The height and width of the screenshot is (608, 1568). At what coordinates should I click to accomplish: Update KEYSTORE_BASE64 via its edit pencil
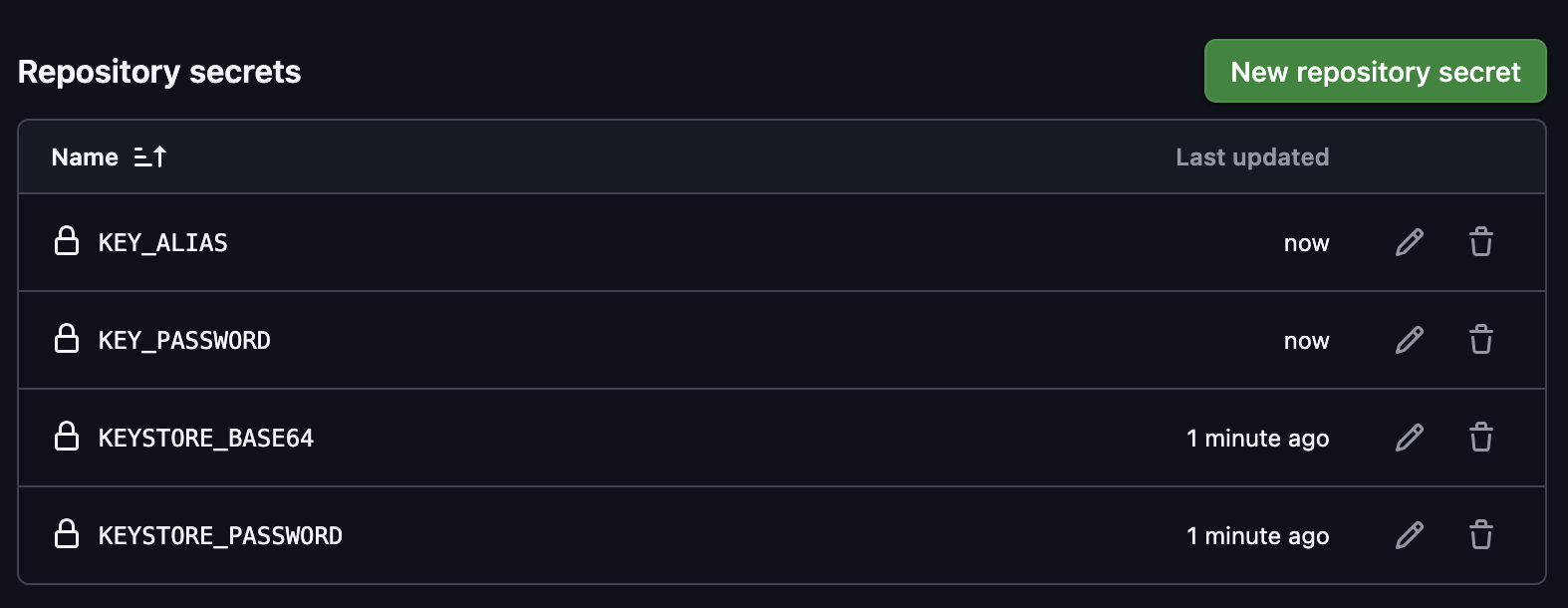1408,438
